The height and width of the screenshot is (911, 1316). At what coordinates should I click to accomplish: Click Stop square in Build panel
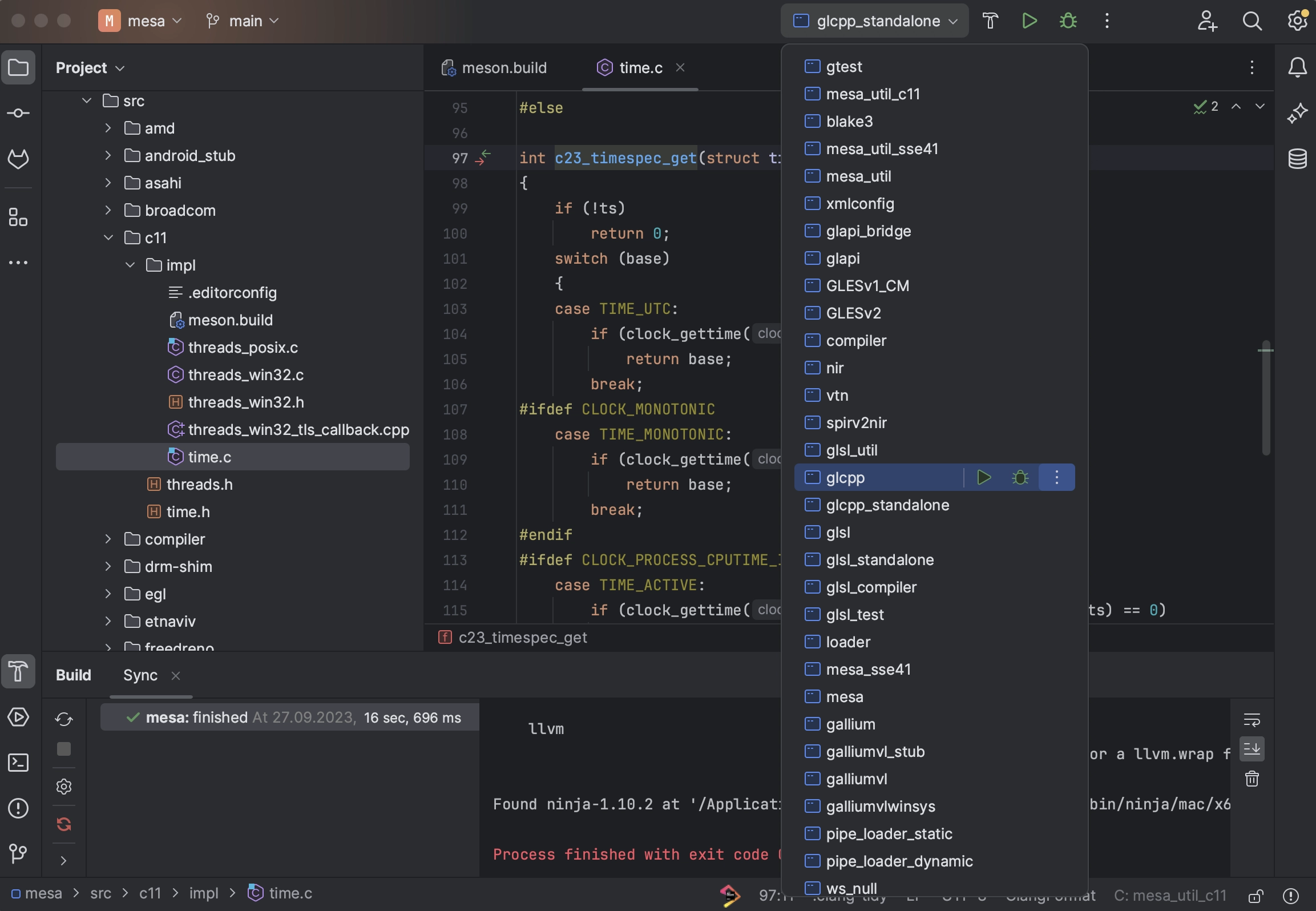(64, 749)
